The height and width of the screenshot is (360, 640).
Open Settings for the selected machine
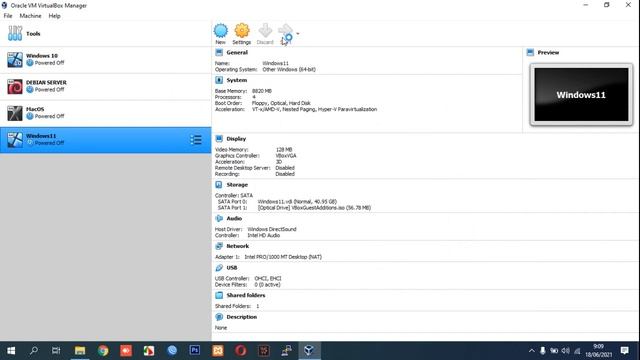click(x=242, y=34)
